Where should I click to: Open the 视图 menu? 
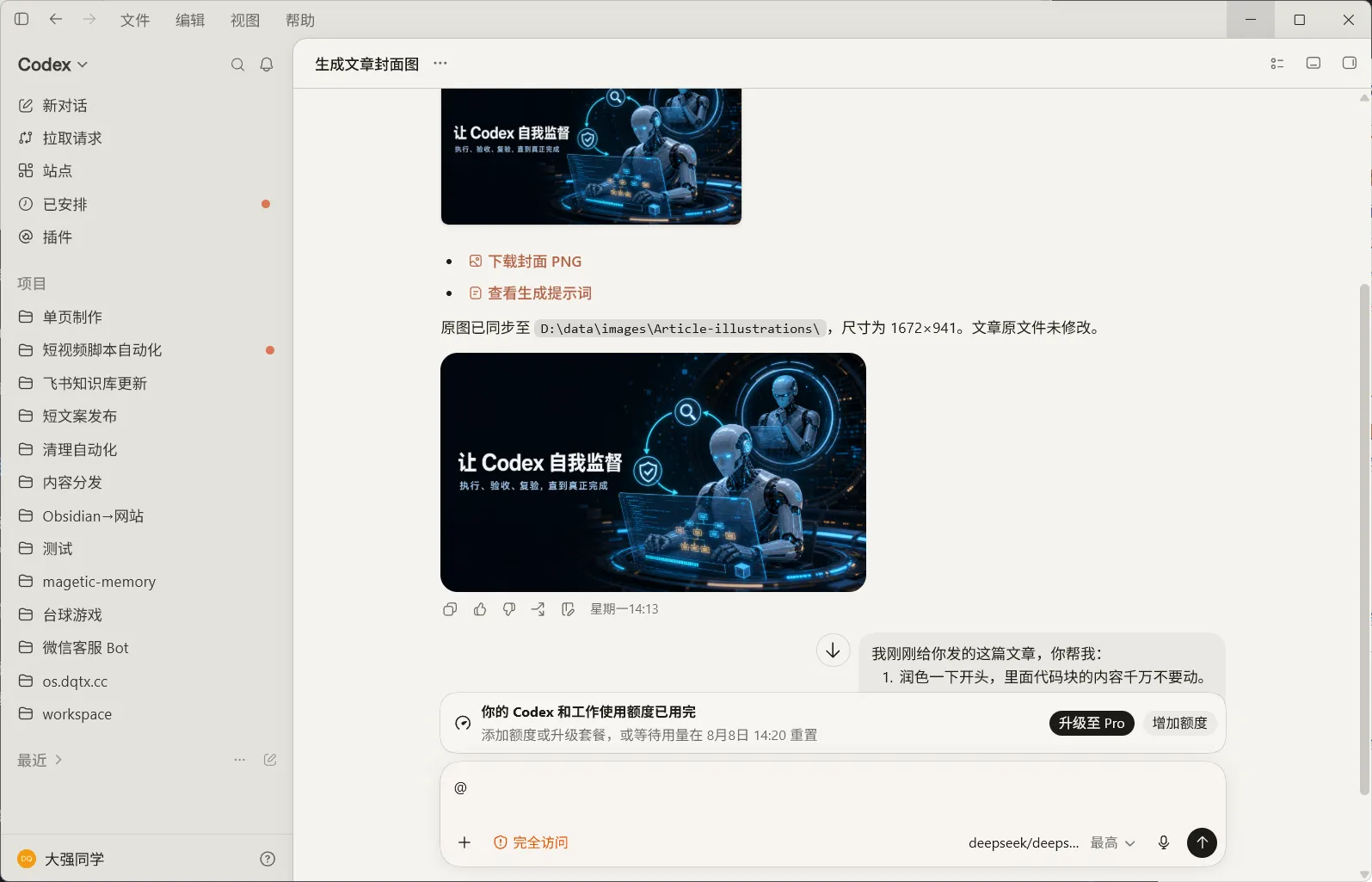[x=245, y=20]
